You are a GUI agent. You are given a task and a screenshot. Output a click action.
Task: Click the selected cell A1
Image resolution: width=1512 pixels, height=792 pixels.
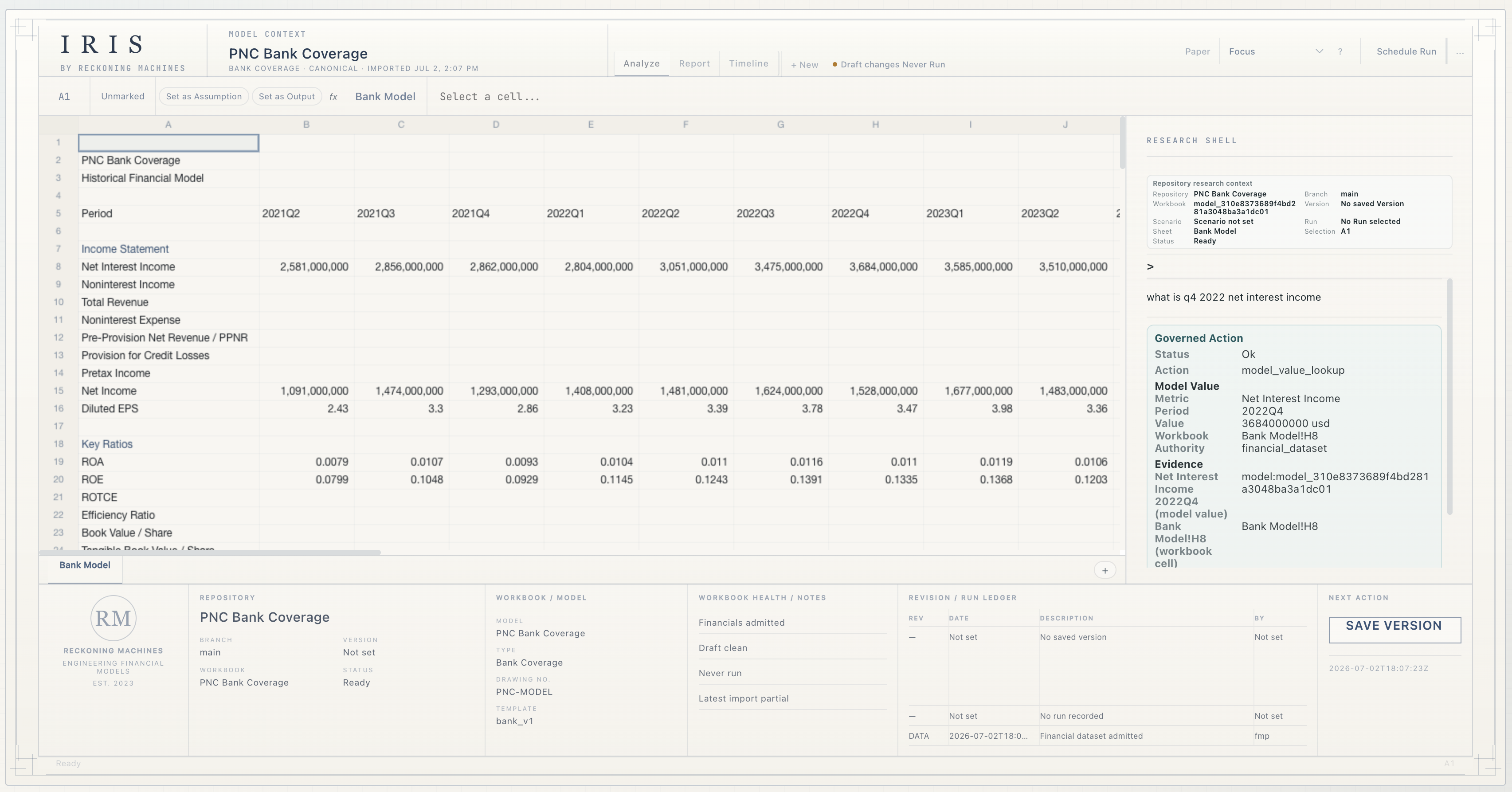pos(168,143)
